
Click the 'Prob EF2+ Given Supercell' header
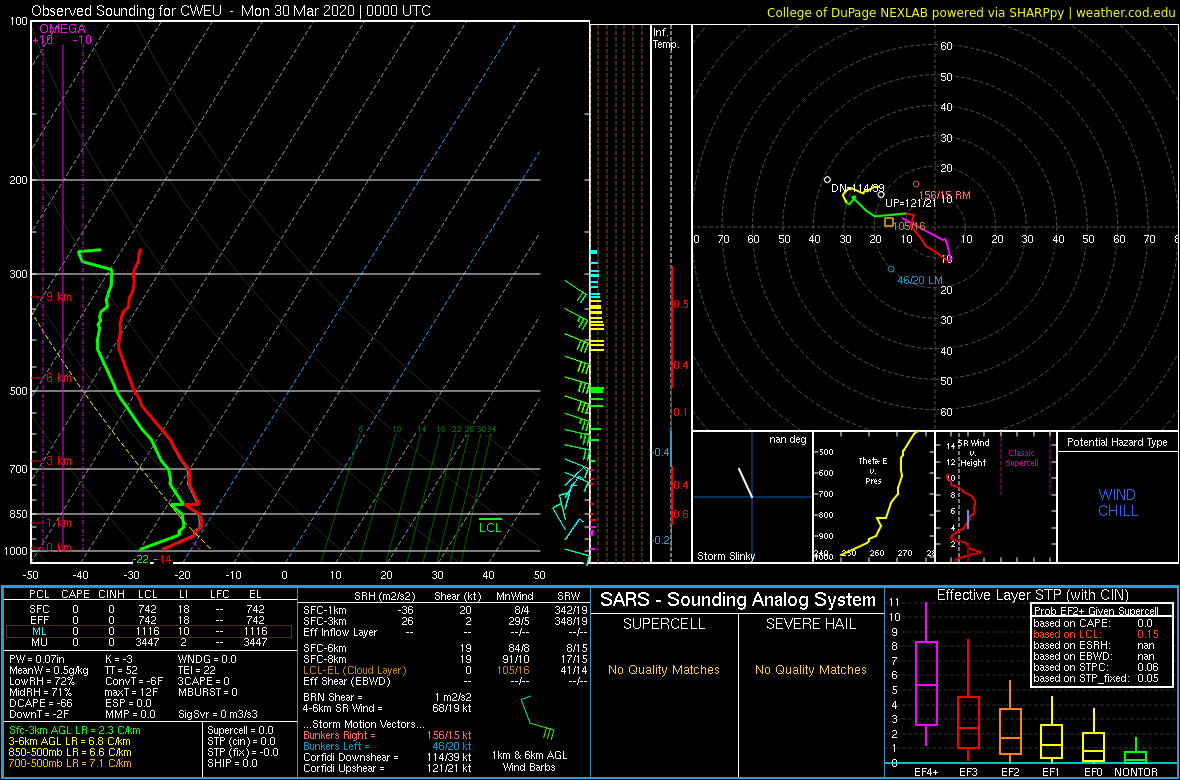[1098, 611]
